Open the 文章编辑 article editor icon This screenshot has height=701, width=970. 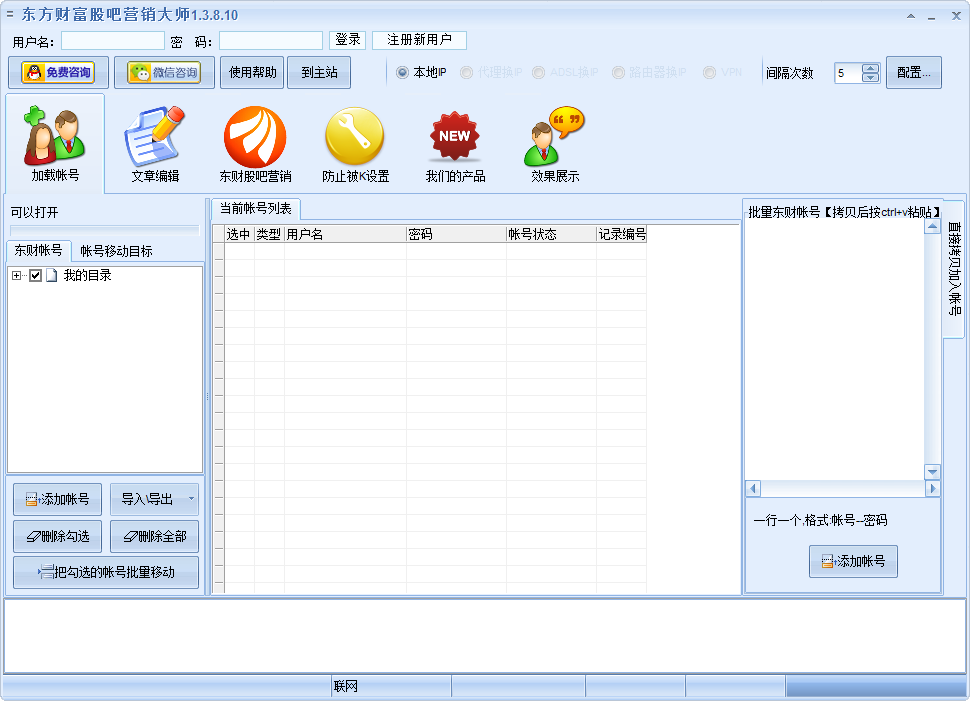tap(155, 144)
